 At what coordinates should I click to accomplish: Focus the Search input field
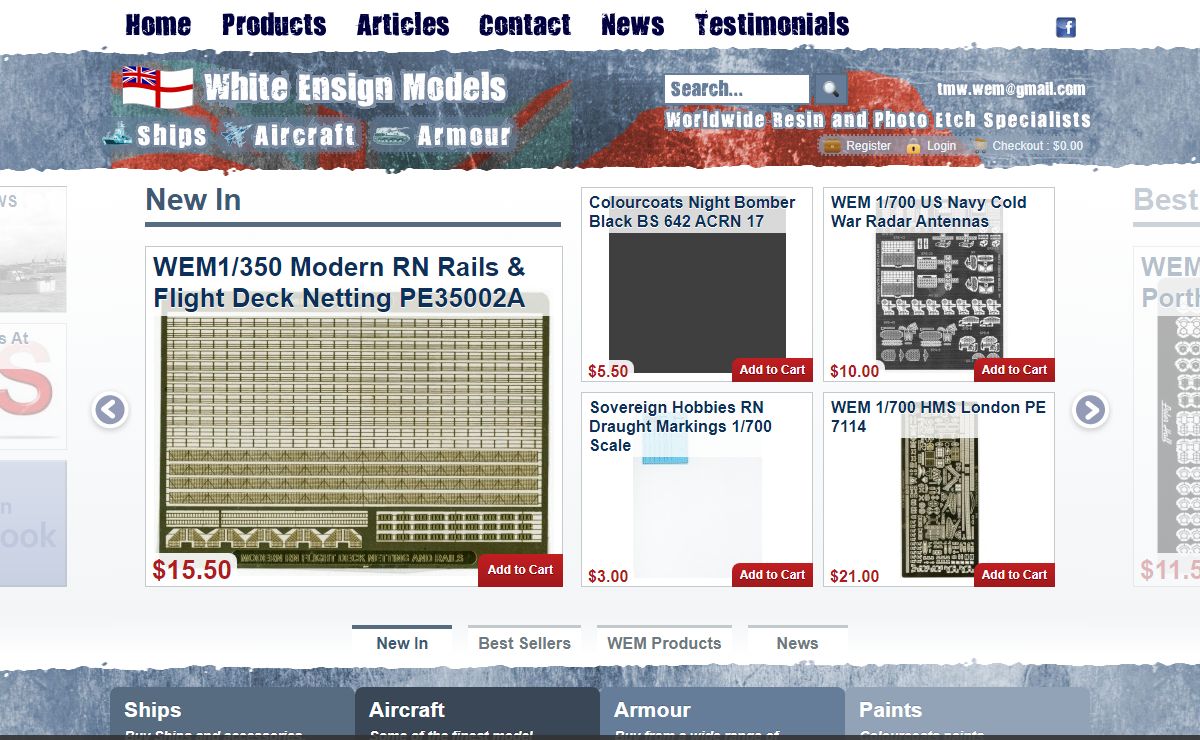point(737,89)
